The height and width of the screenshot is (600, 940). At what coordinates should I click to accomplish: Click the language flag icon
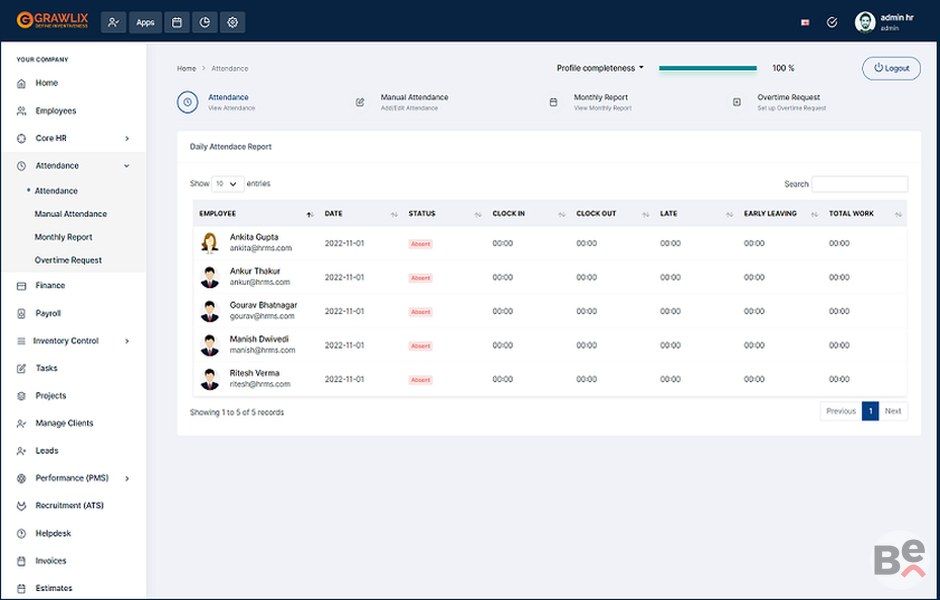click(x=805, y=23)
